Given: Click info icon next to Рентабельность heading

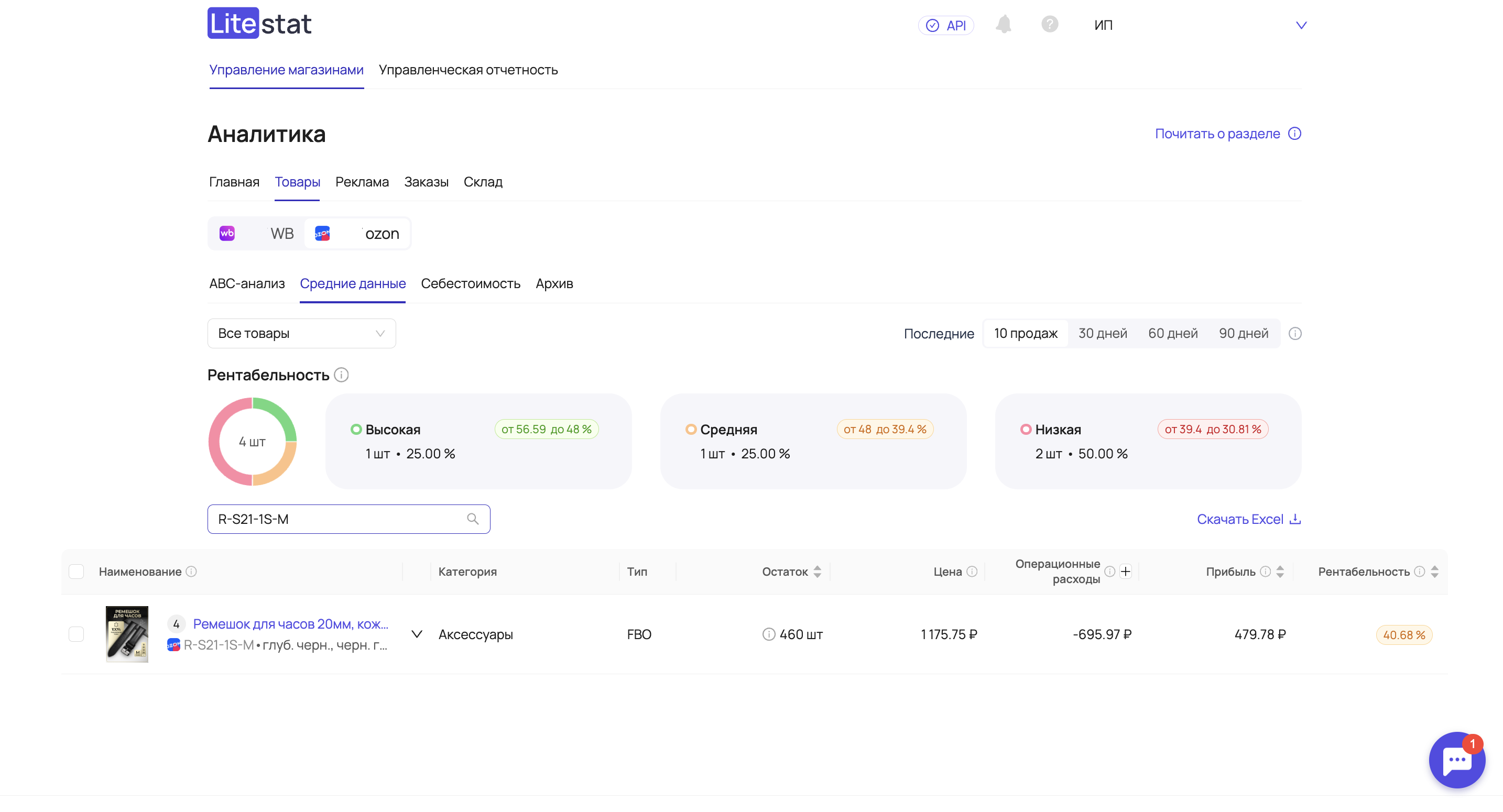Looking at the screenshot, I should (341, 375).
